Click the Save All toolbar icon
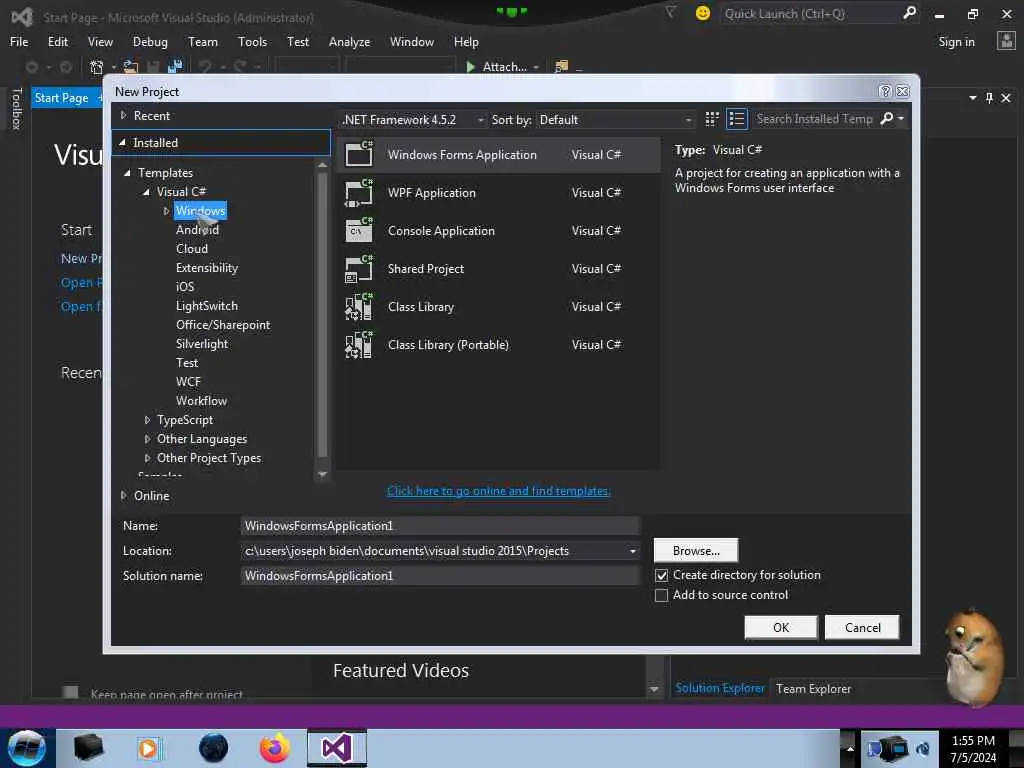The width and height of the screenshot is (1024, 768). tap(175, 67)
